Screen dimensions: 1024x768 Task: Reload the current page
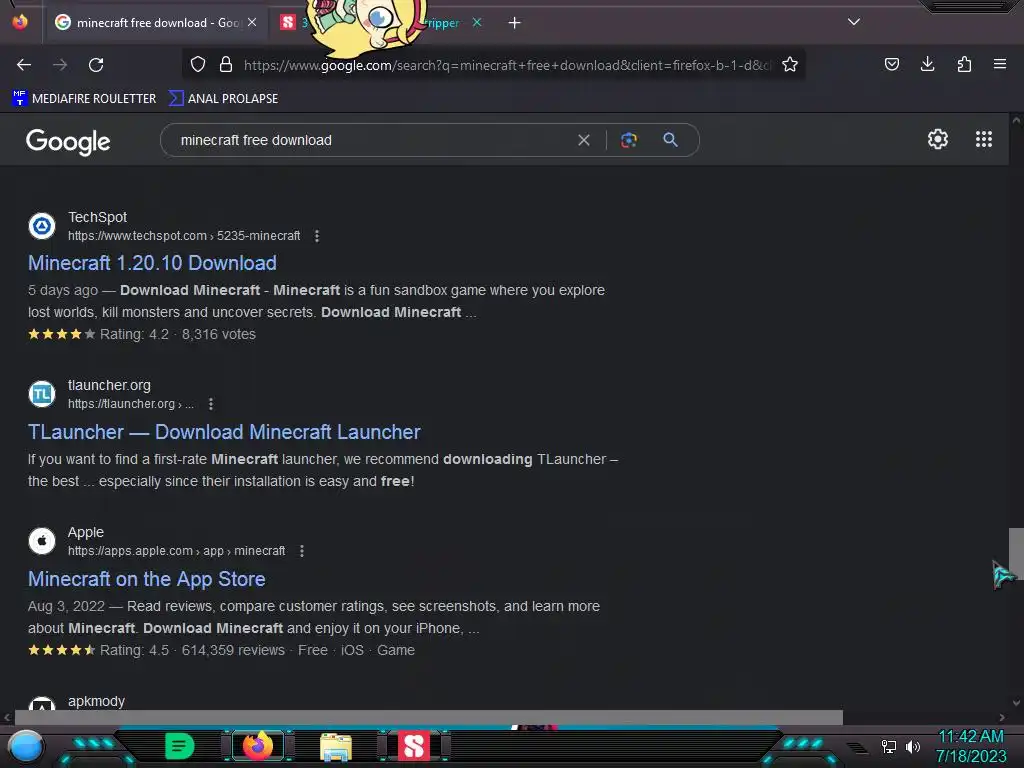[96, 65]
